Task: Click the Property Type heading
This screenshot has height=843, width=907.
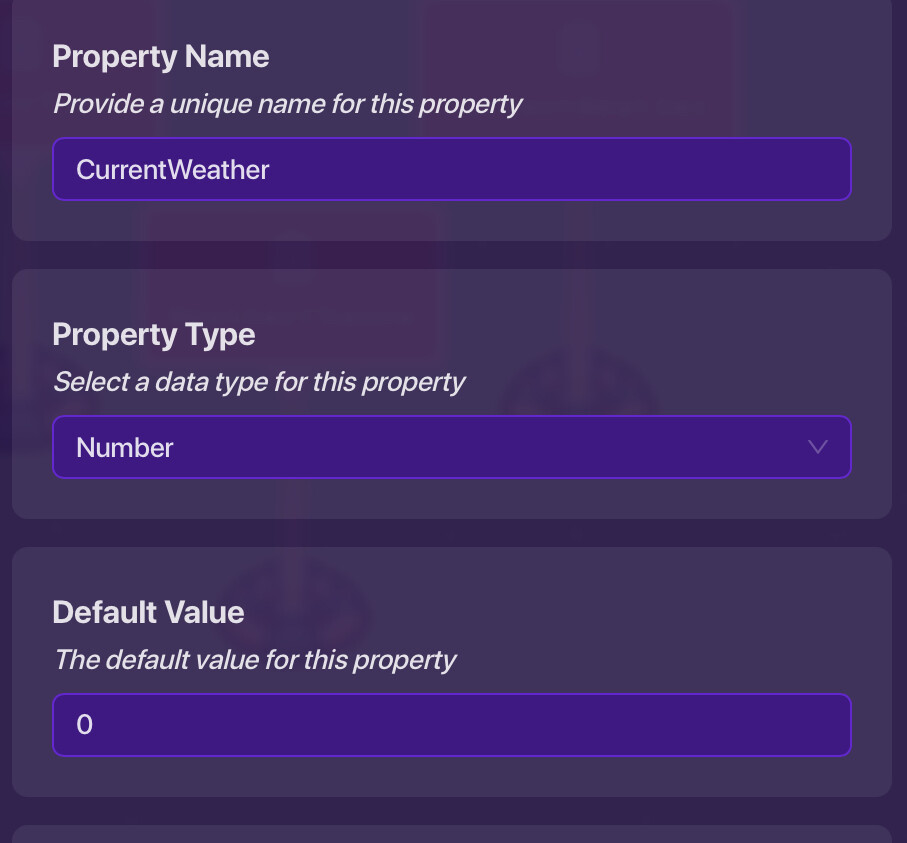Action: (153, 334)
